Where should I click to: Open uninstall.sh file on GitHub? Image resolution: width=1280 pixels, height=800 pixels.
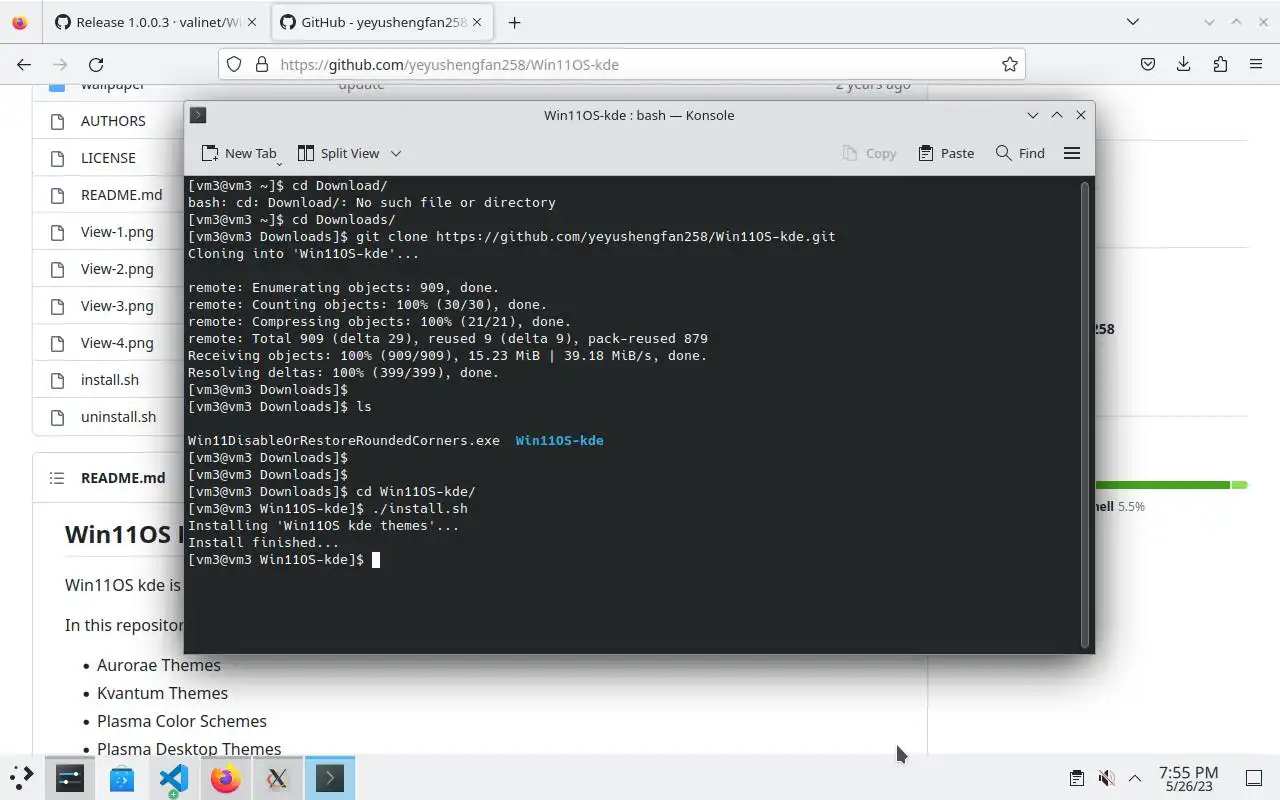tap(118, 417)
